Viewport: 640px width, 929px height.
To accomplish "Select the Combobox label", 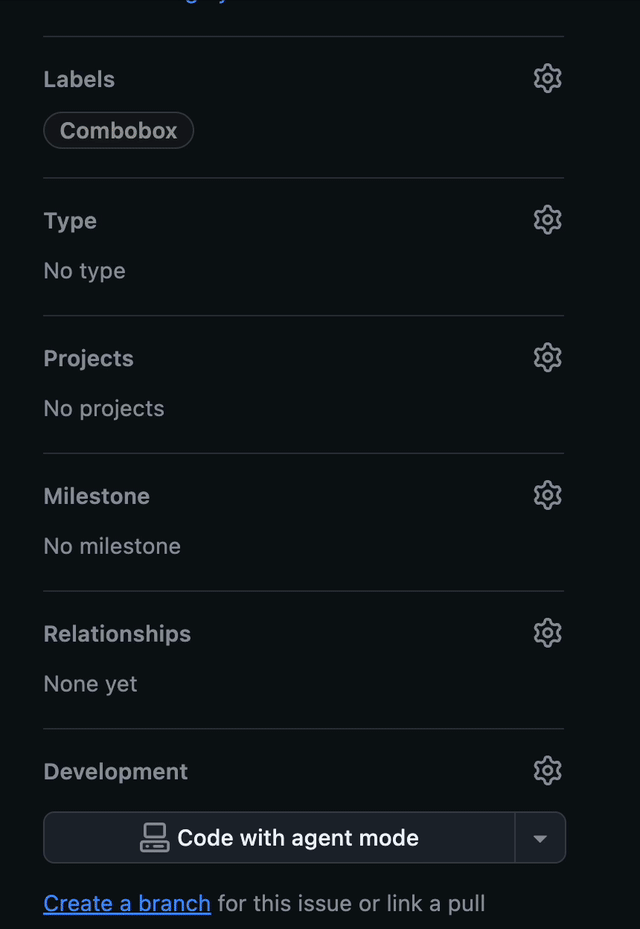I will [x=118, y=130].
